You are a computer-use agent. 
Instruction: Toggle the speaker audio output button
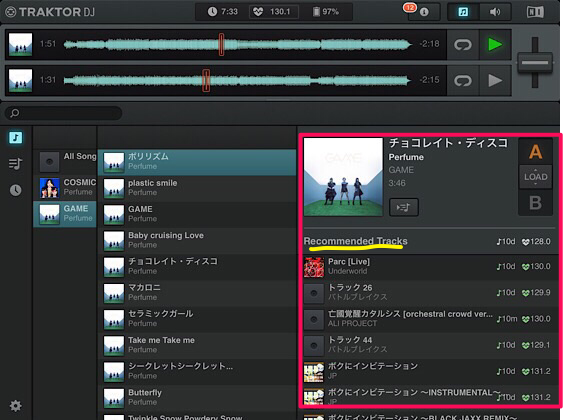coord(495,12)
